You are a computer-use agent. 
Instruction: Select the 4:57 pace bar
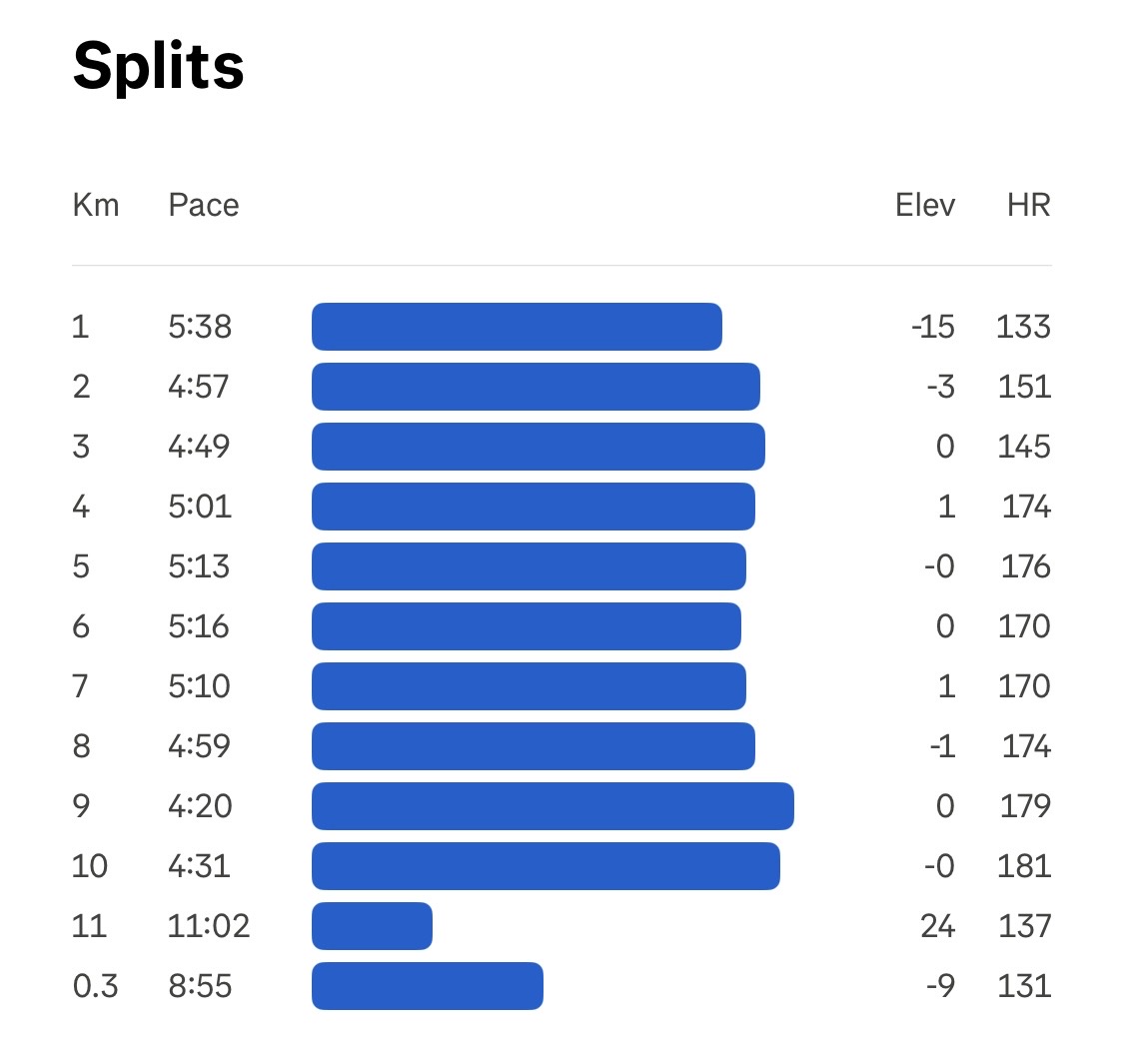536,387
